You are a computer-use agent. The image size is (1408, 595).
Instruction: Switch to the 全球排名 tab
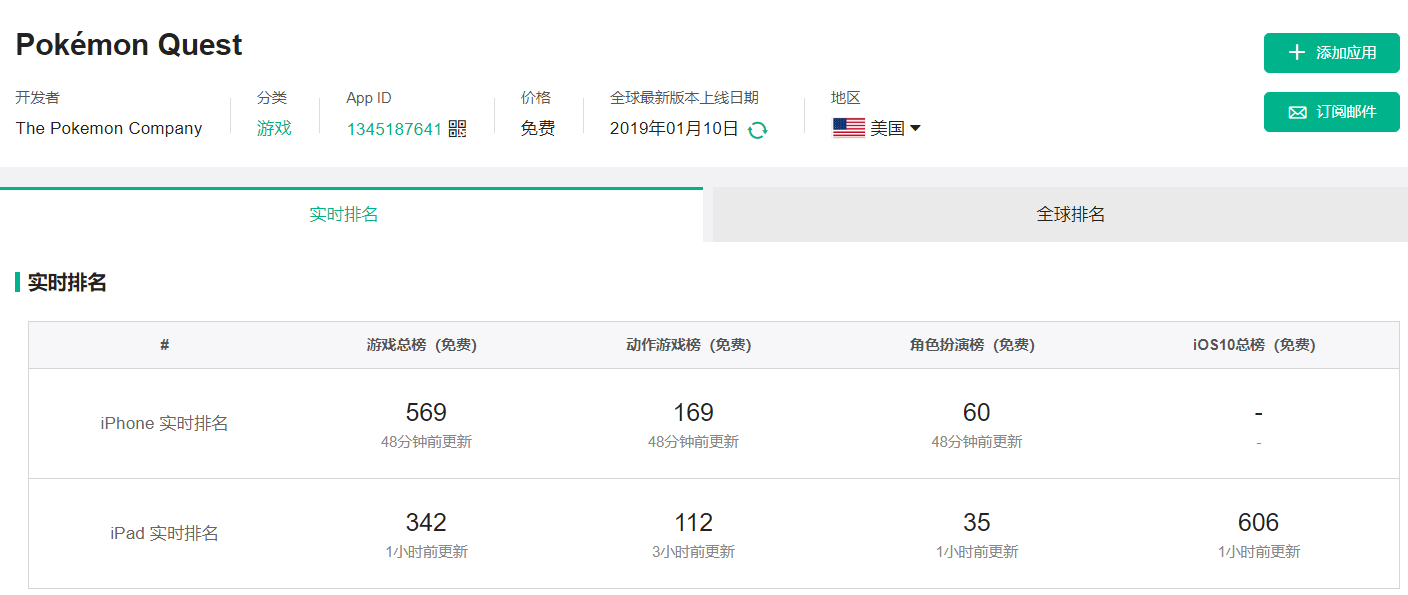tap(1060, 214)
